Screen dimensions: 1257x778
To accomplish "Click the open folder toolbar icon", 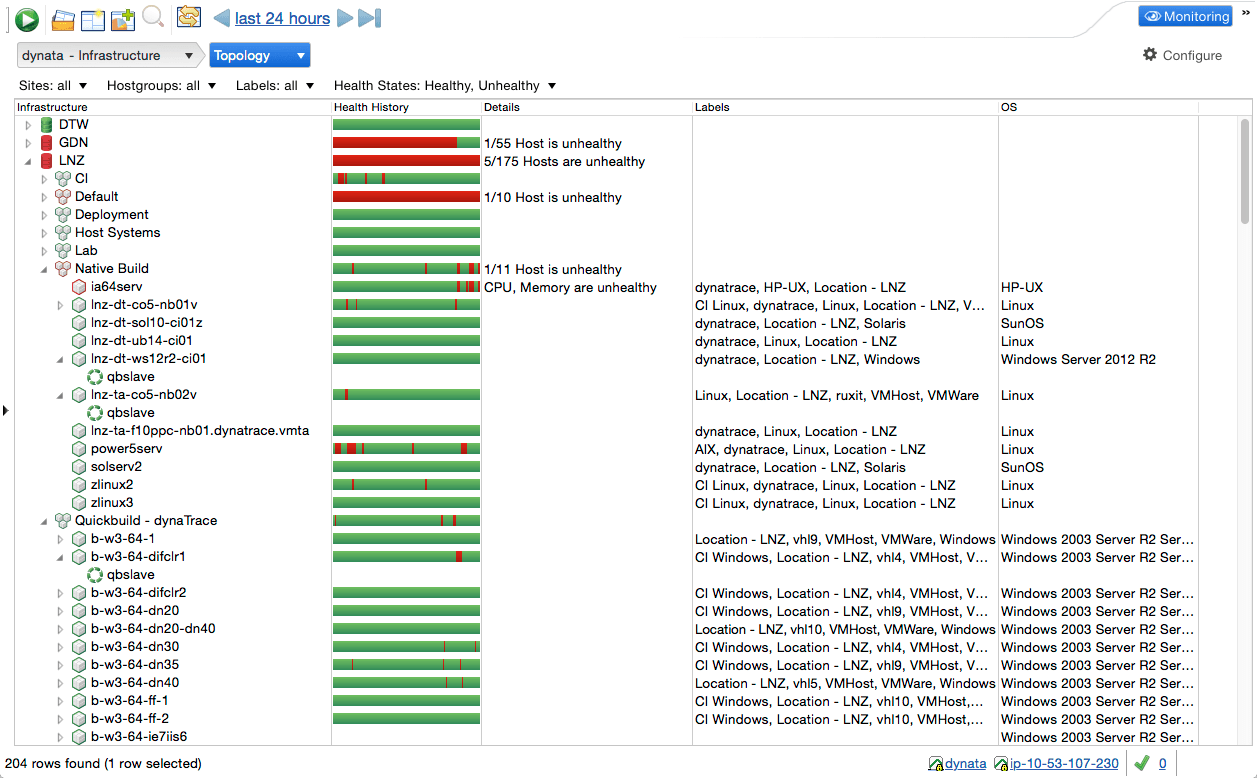I will 64,18.
